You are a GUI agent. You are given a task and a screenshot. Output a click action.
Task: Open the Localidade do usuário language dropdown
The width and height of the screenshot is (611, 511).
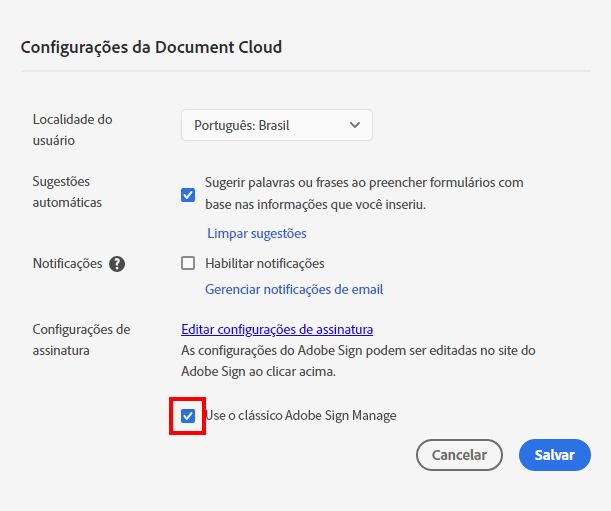click(x=277, y=125)
